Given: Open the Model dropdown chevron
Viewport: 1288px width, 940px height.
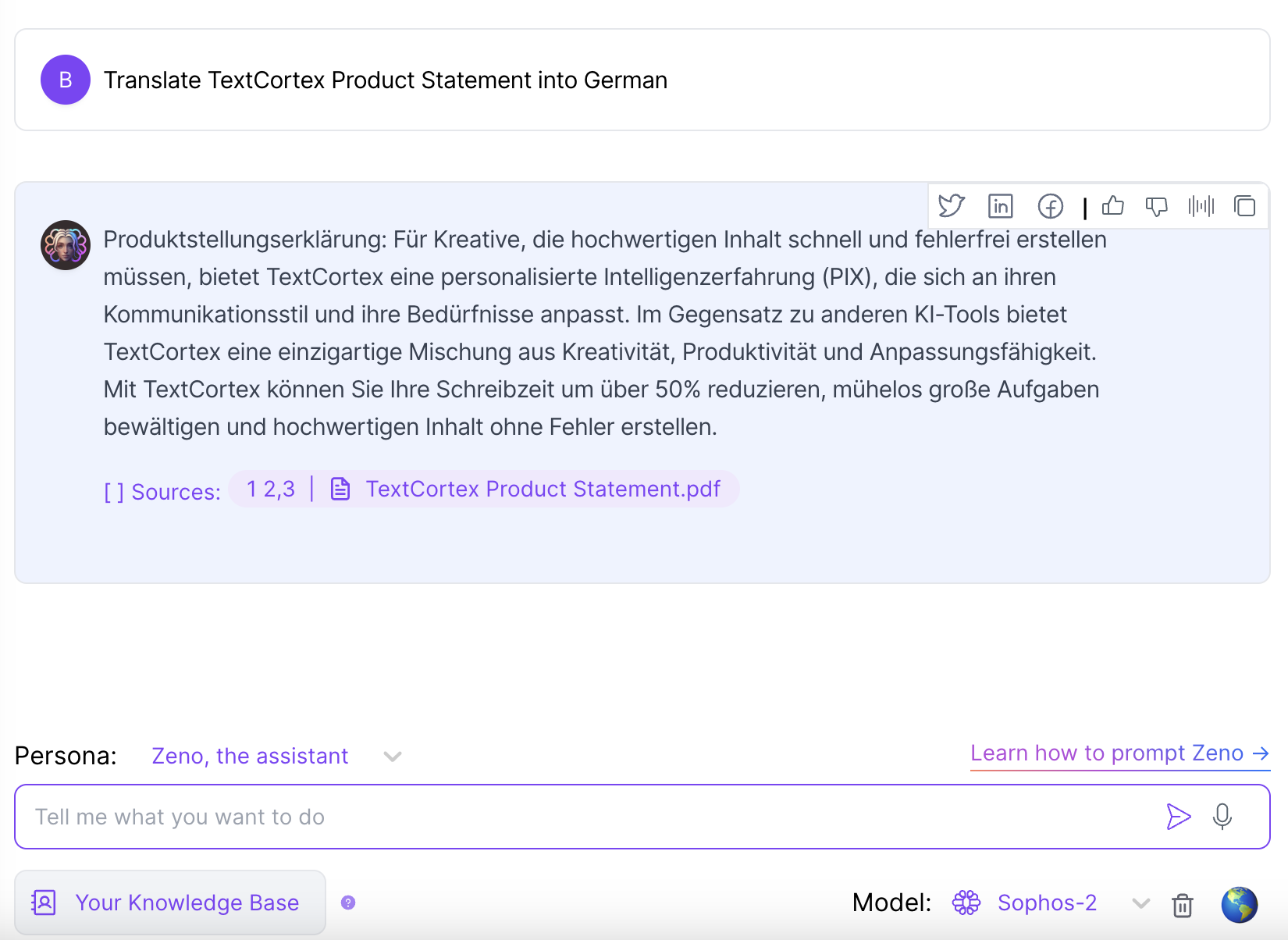Looking at the screenshot, I should 1141,903.
